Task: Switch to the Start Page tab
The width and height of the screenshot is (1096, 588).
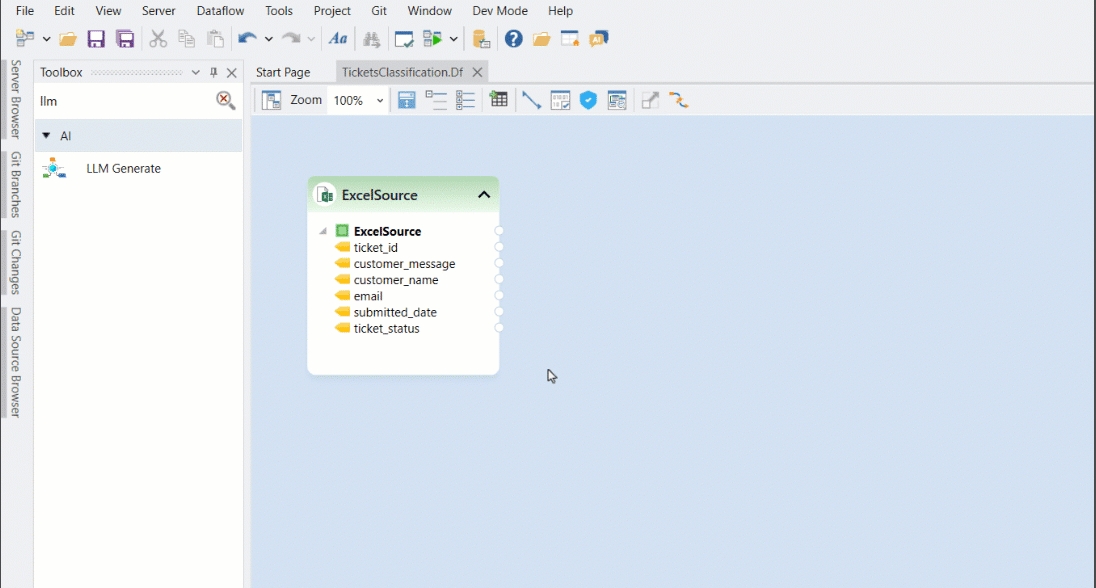Action: (x=283, y=72)
